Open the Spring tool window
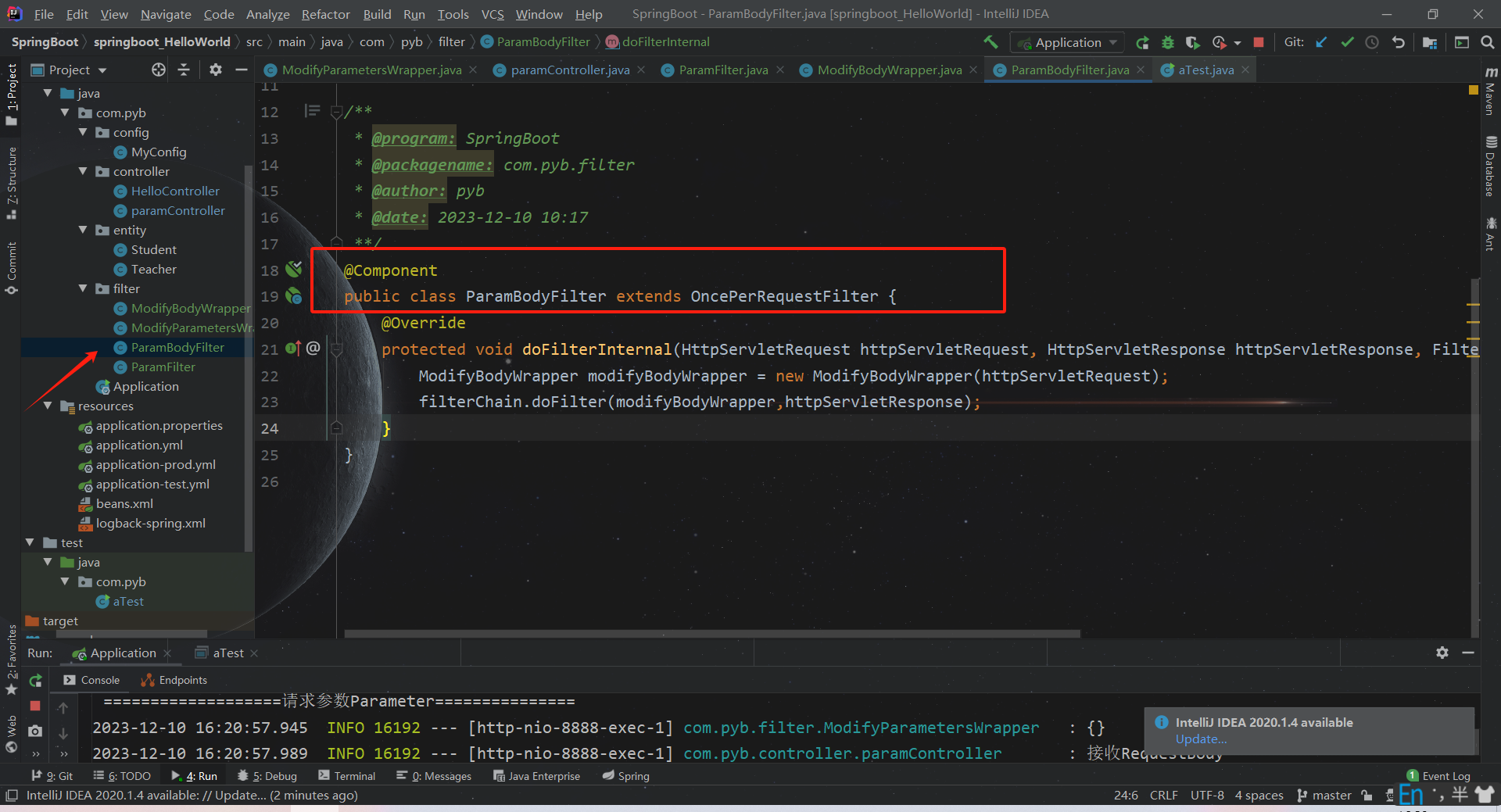This screenshot has width=1501, height=812. click(x=626, y=776)
